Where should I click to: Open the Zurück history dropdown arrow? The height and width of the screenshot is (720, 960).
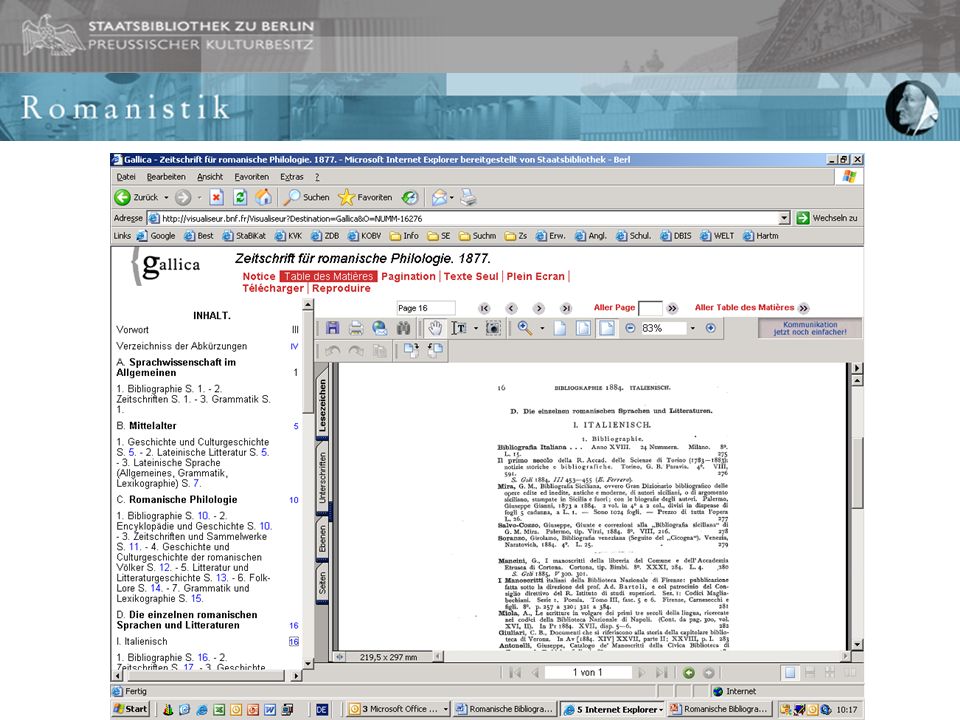coord(166,197)
